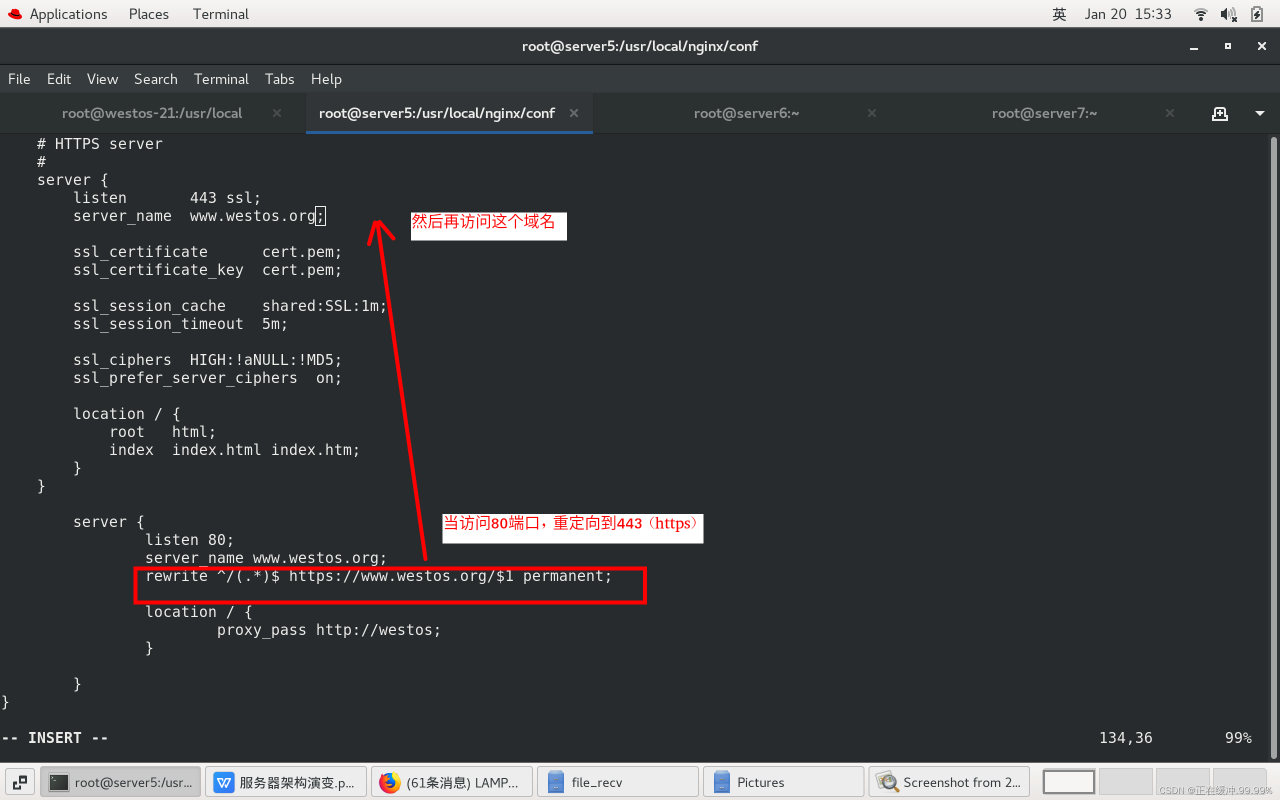1280x800 pixels.
Task: Click the 'ssl_session_timeout 5m;' line
Action: (x=180, y=324)
